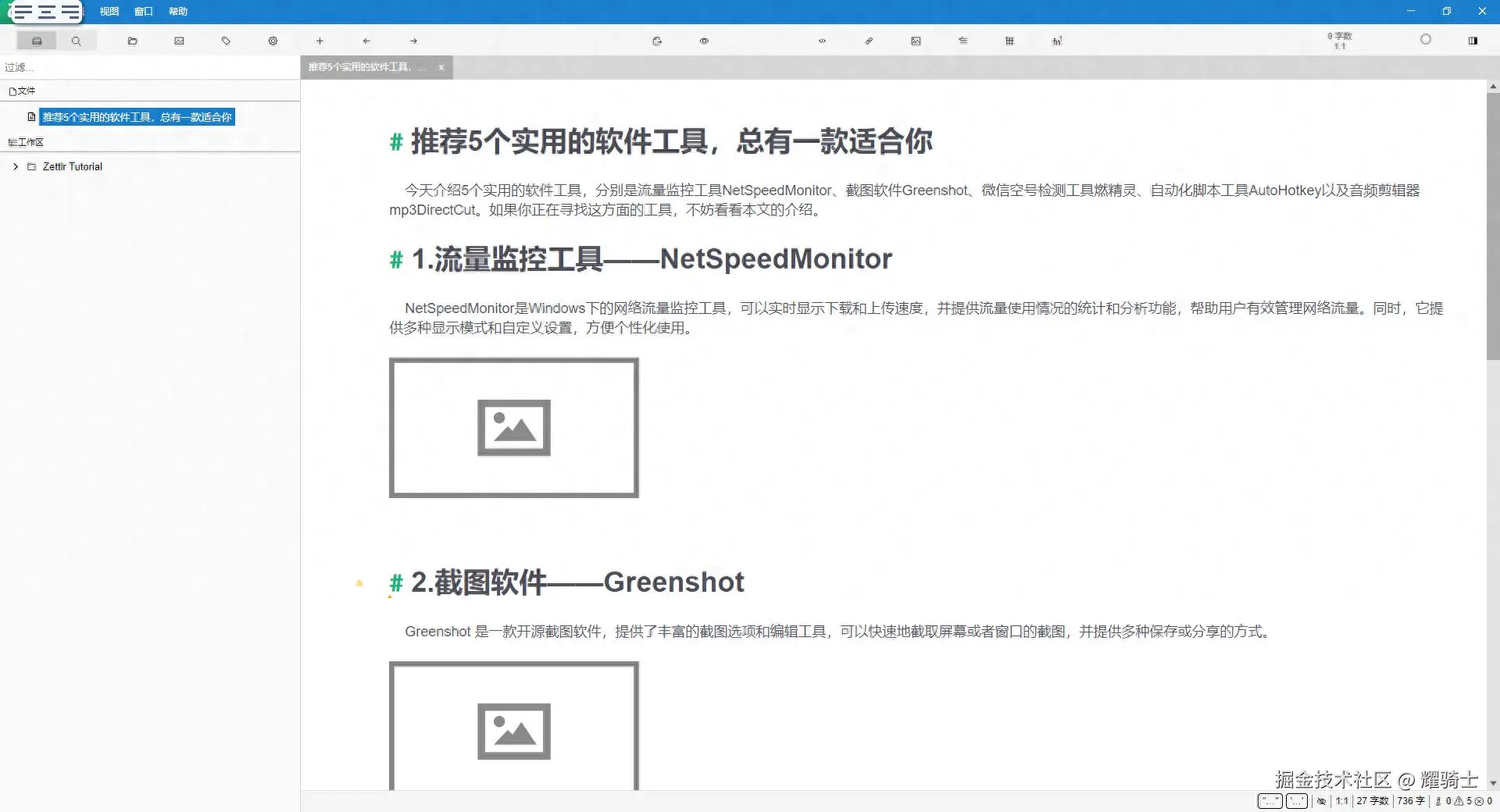
Task: Click the editor scroll down arrow
Action: (1493, 783)
